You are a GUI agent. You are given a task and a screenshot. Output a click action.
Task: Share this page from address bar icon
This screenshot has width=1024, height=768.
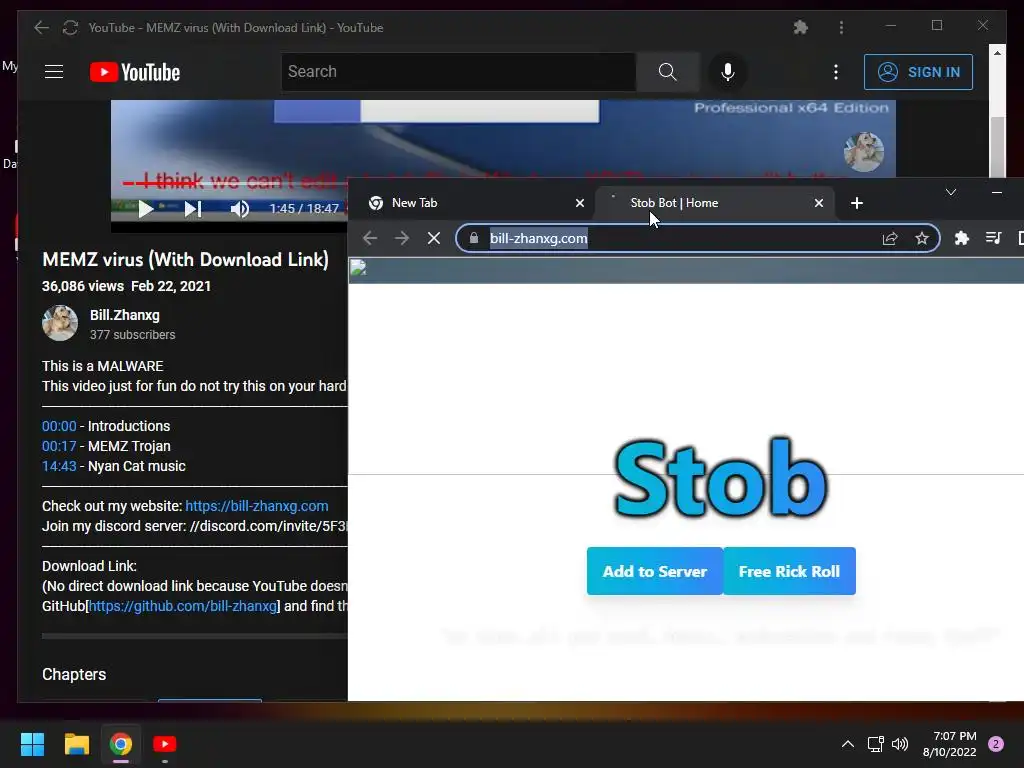click(x=889, y=238)
